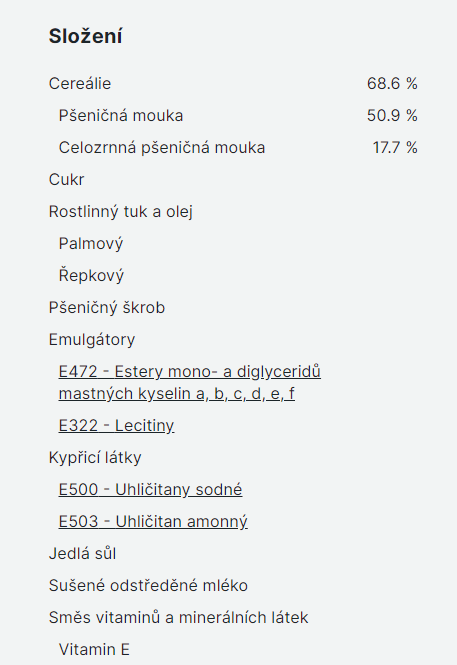Click the 68.6 % value

[392, 84]
